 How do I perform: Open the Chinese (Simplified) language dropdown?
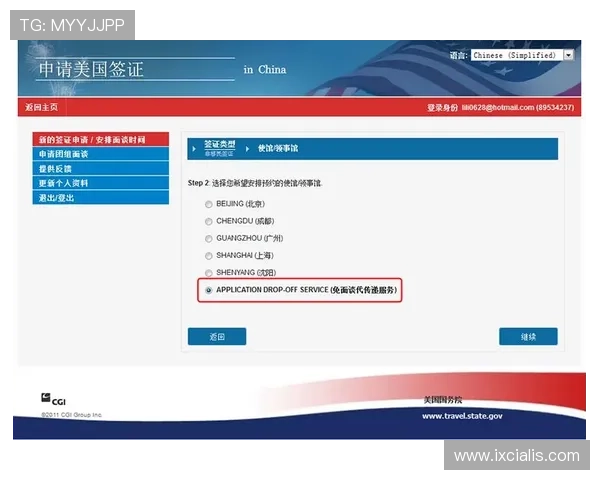pyautogui.click(x=522, y=55)
